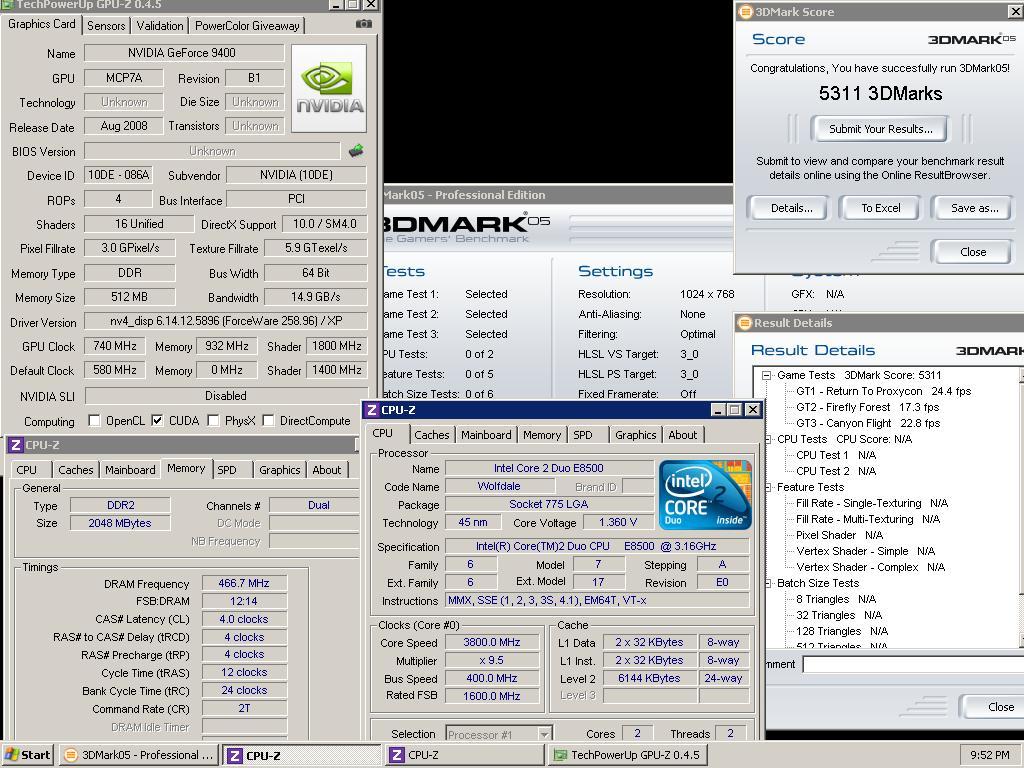
Task: Click the Result Details comment input field
Action: [913, 665]
